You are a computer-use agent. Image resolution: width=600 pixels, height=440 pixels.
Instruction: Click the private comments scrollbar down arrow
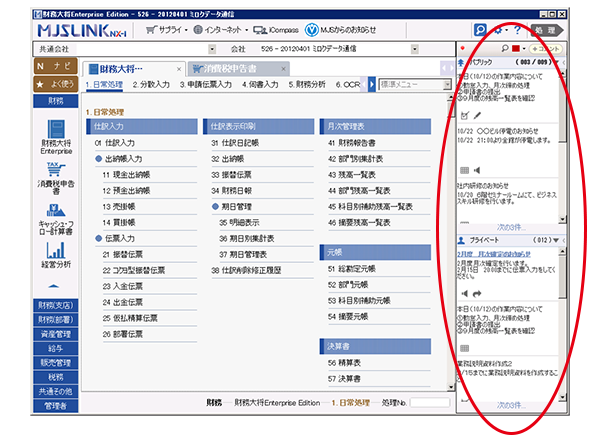coord(562,397)
